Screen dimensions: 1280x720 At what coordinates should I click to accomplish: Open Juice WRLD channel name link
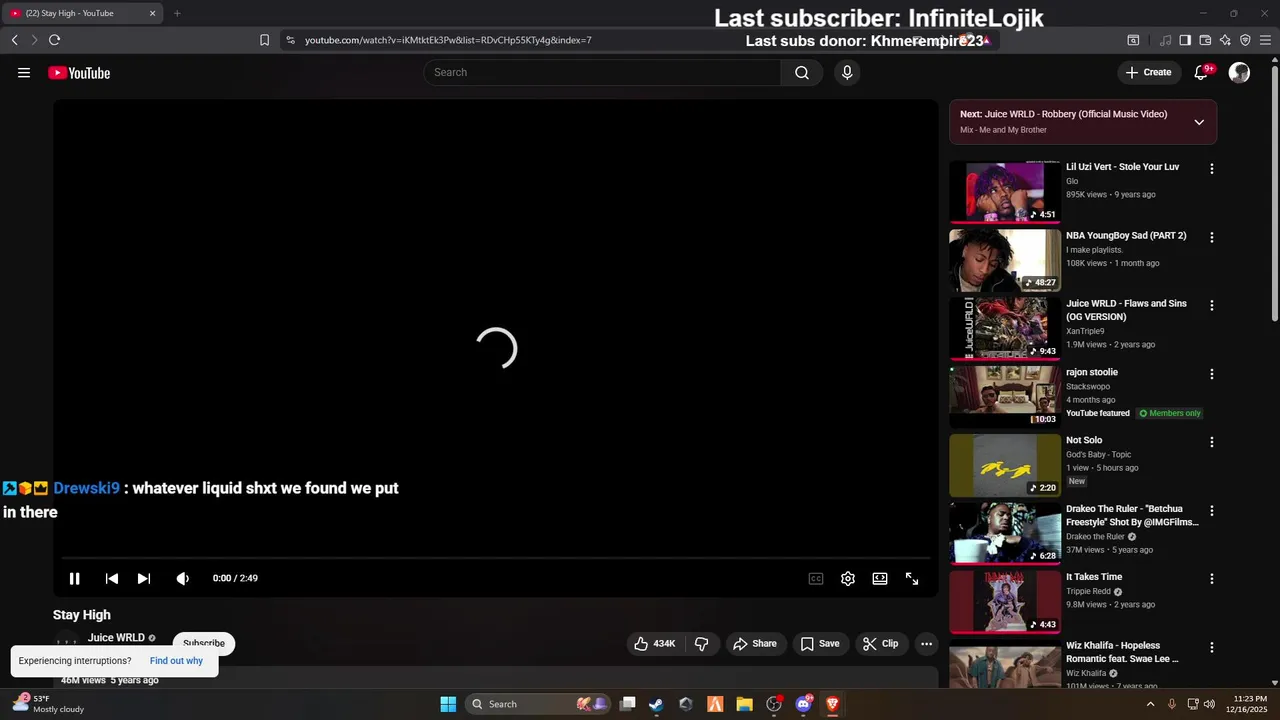[x=116, y=638]
